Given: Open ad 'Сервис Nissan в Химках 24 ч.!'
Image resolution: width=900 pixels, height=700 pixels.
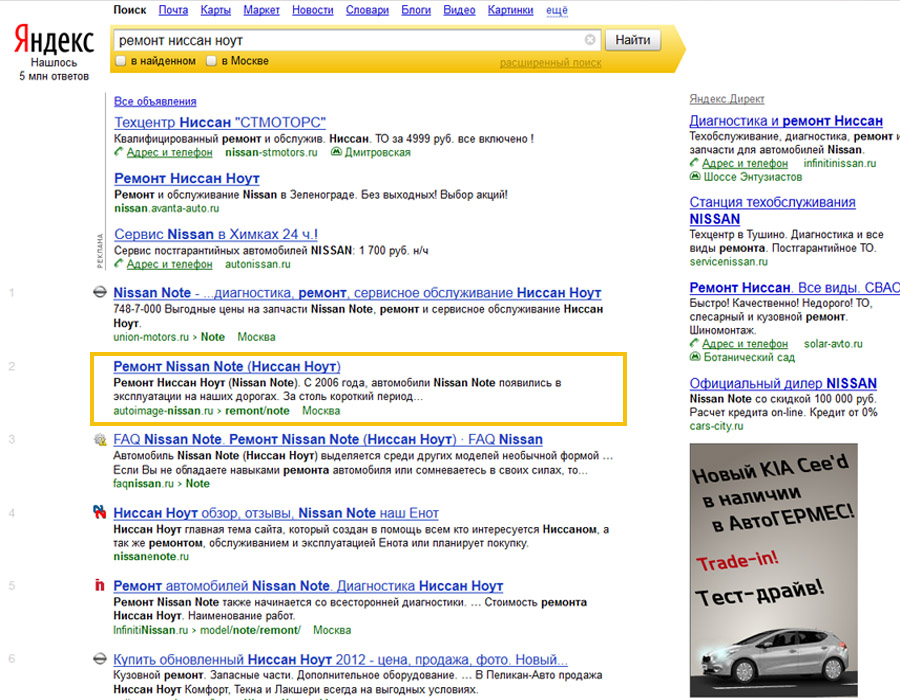Looking at the screenshot, I should click(216, 234).
